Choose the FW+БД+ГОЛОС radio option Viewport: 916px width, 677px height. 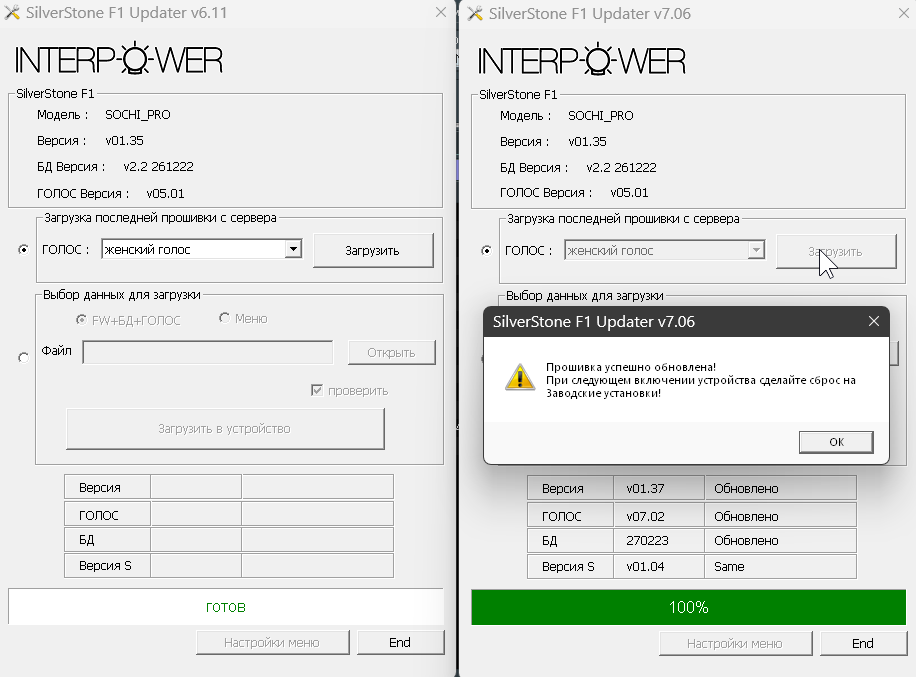pos(82,319)
